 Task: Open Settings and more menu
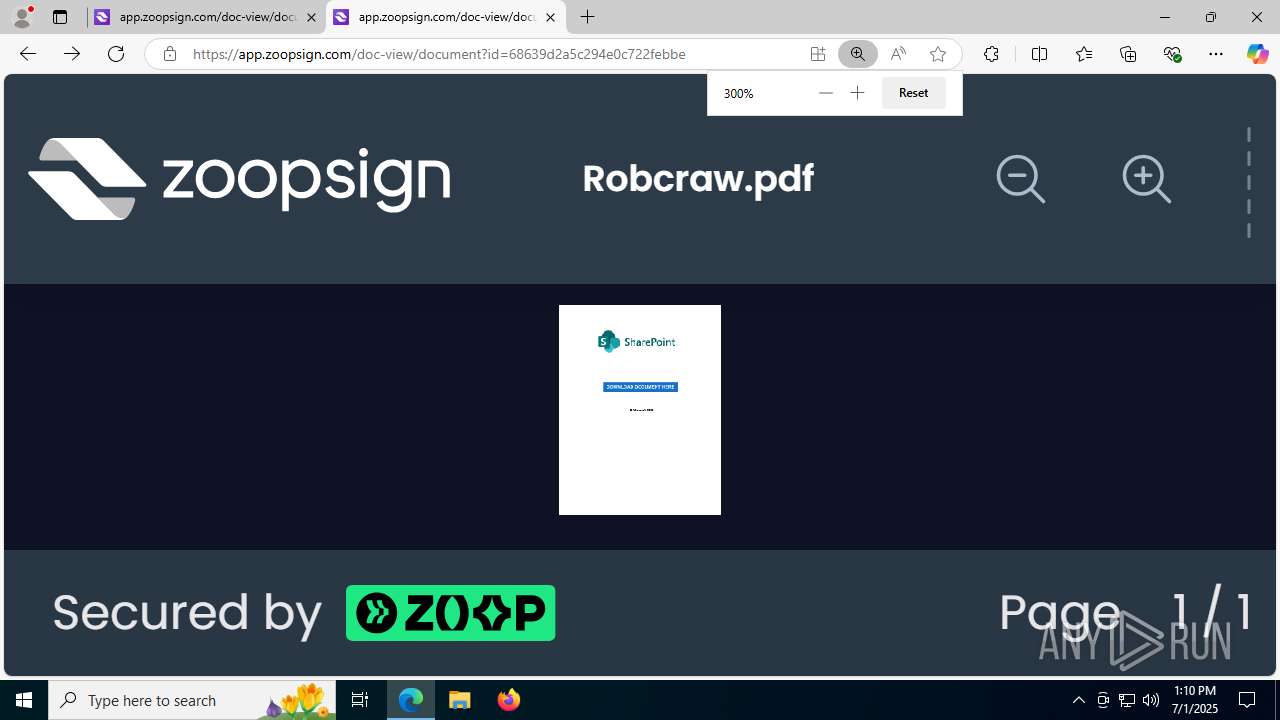click(x=1216, y=54)
